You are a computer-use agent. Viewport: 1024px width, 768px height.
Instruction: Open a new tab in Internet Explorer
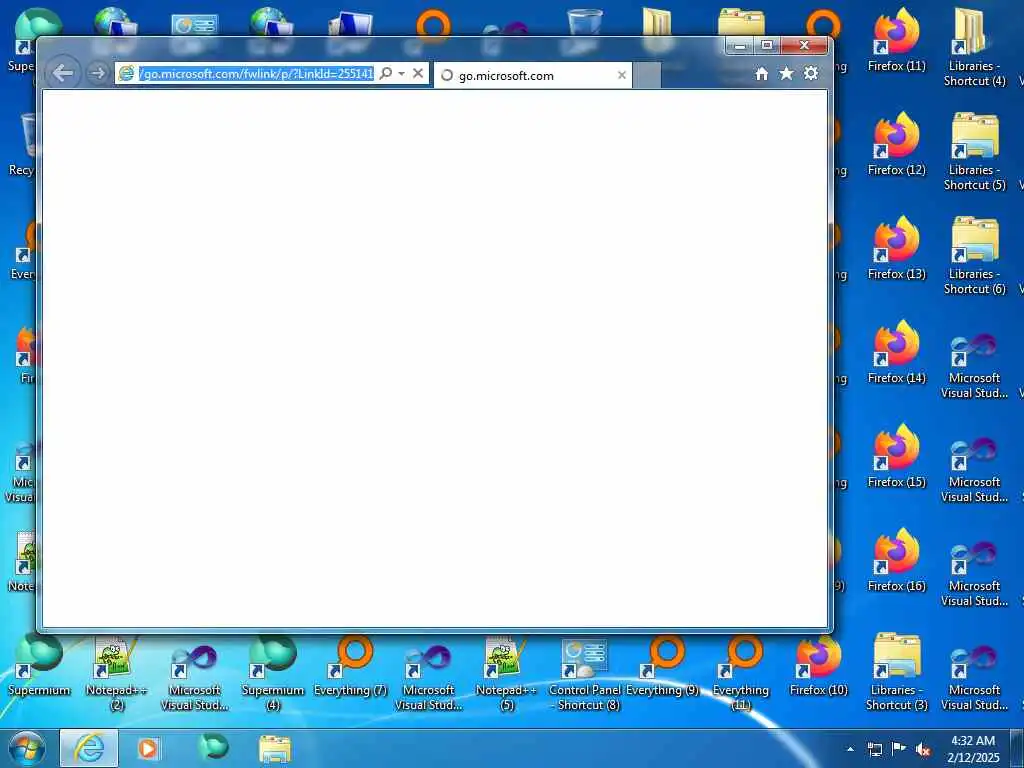(647, 76)
